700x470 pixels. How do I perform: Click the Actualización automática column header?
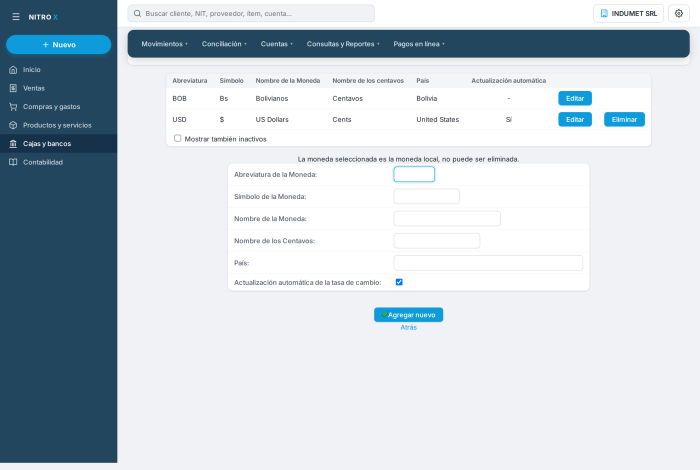[508, 80]
